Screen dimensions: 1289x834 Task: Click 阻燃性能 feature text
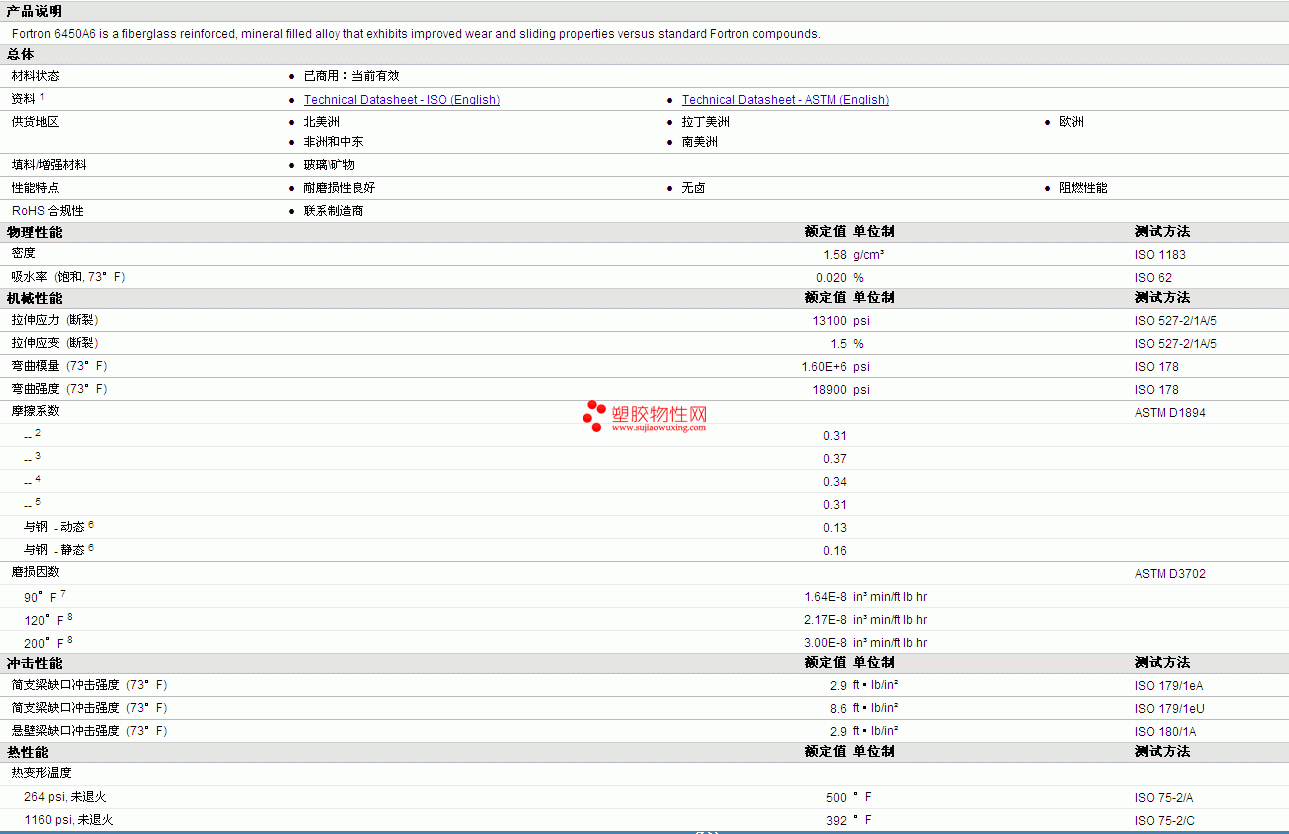tap(1084, 188)
